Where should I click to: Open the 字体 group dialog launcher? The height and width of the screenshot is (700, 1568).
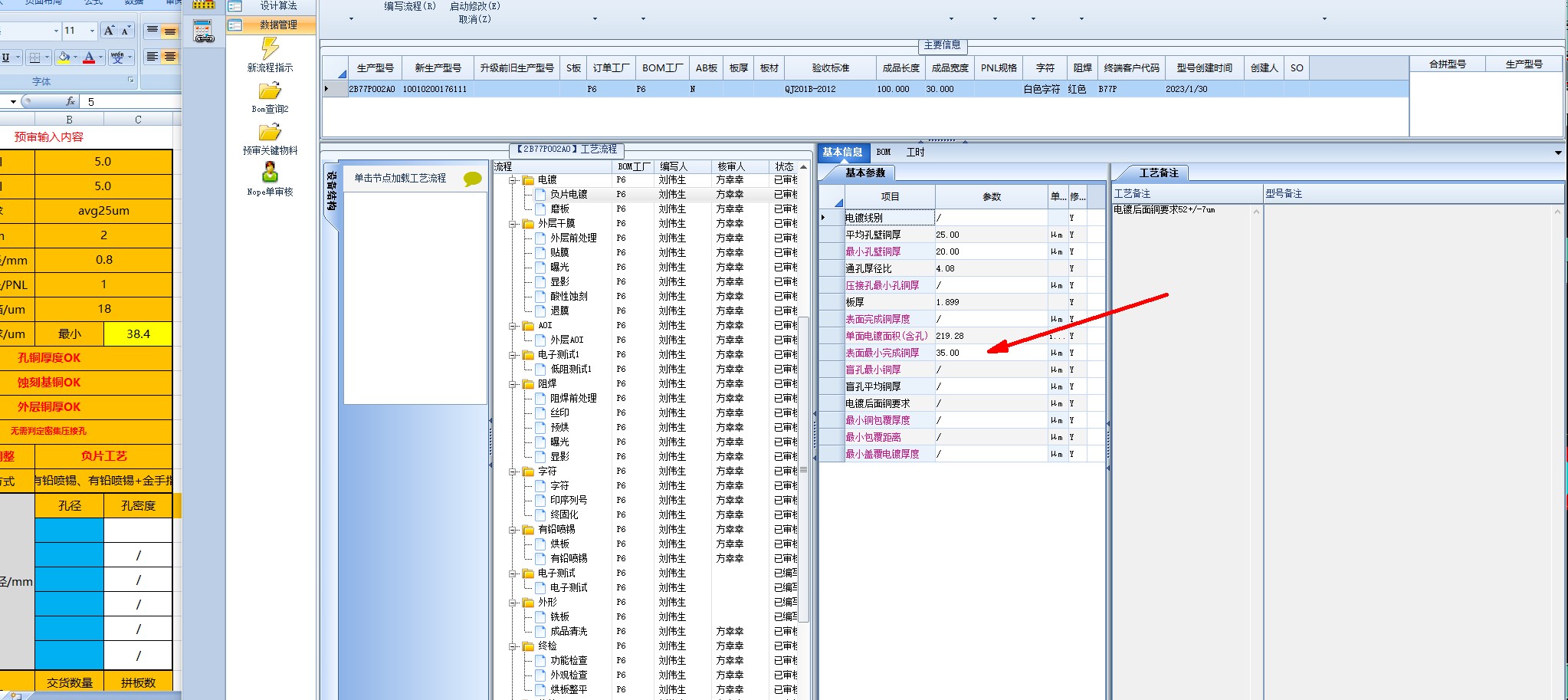[131, 80]
